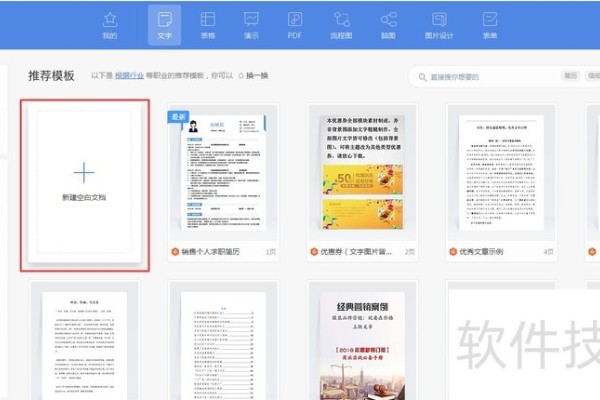Select the 表单 form tab
The height and width of the screenshot is (400, 600).
click(x=490, y=25)
